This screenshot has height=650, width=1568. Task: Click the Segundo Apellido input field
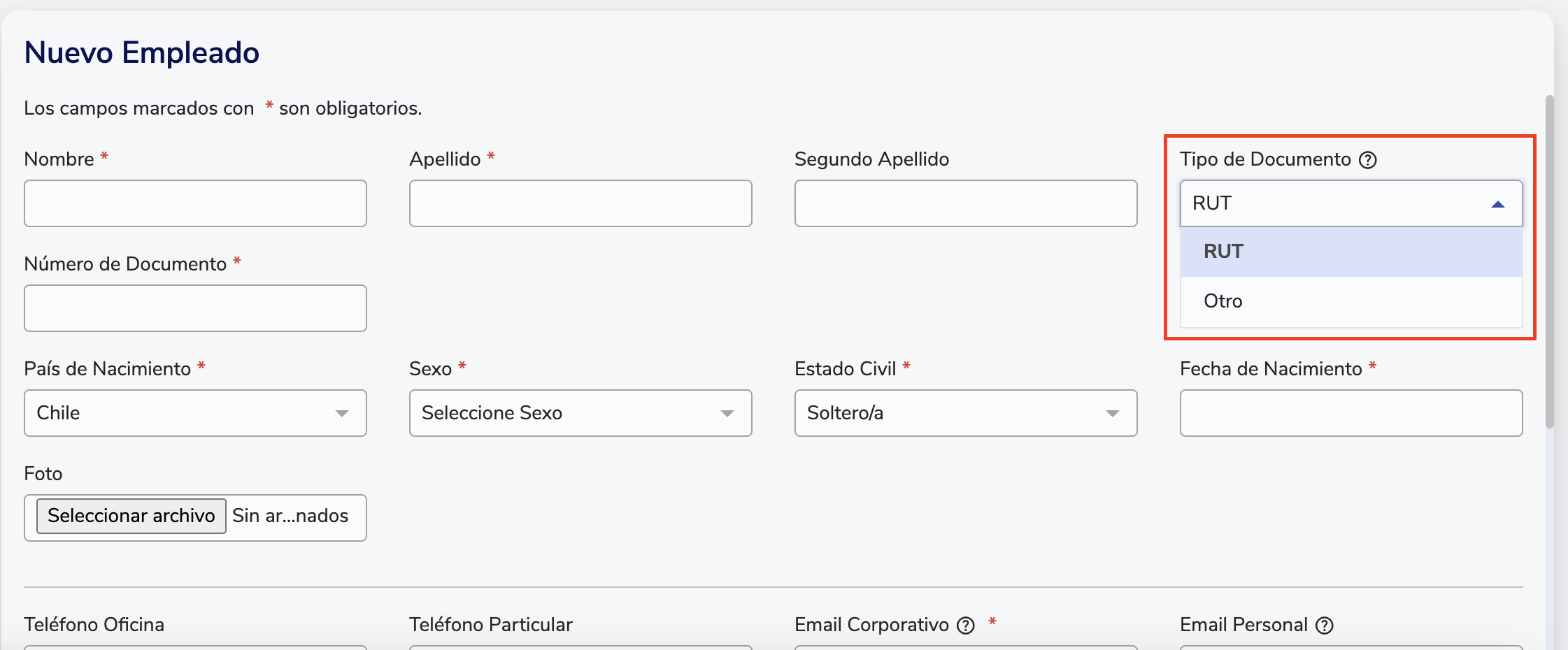tap(965, 203)
